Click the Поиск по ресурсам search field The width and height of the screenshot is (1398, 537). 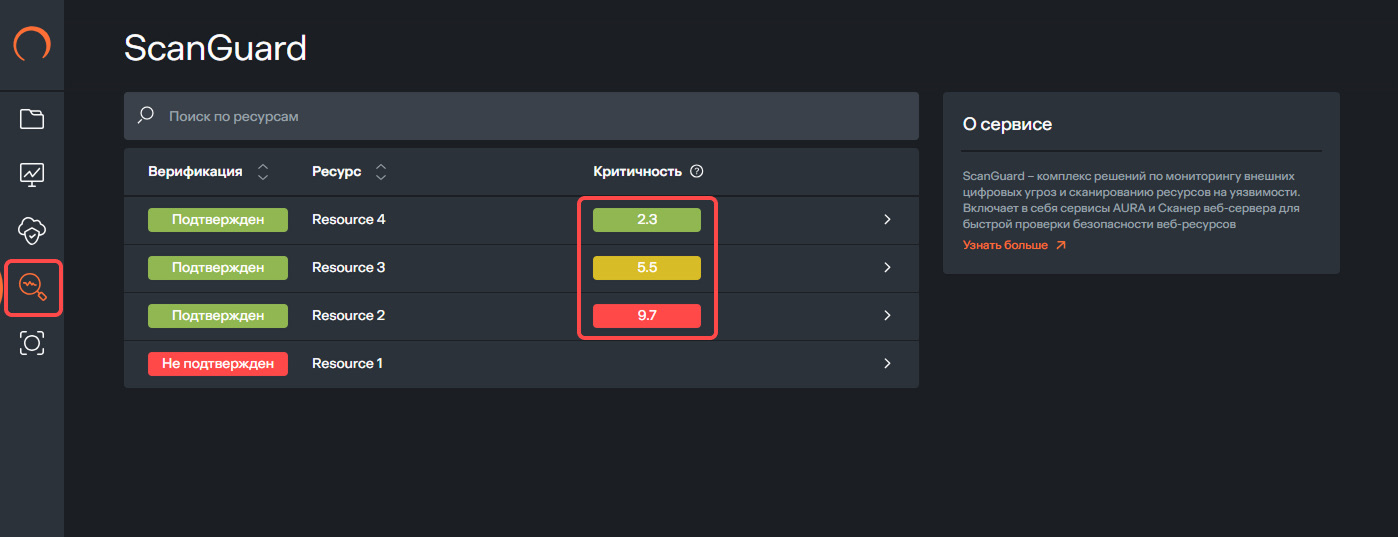(530, 116)
